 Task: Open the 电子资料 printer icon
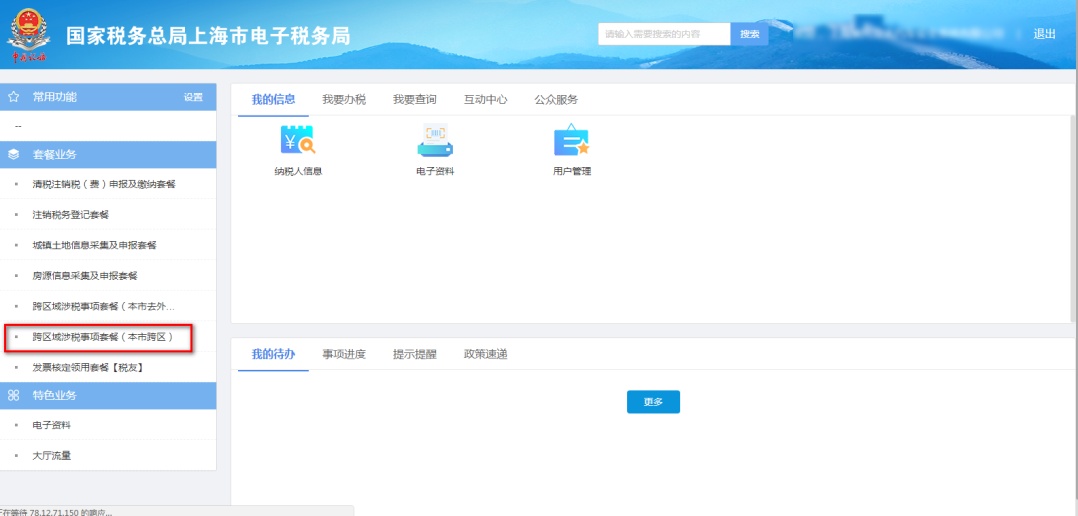(x=435, y=142)
